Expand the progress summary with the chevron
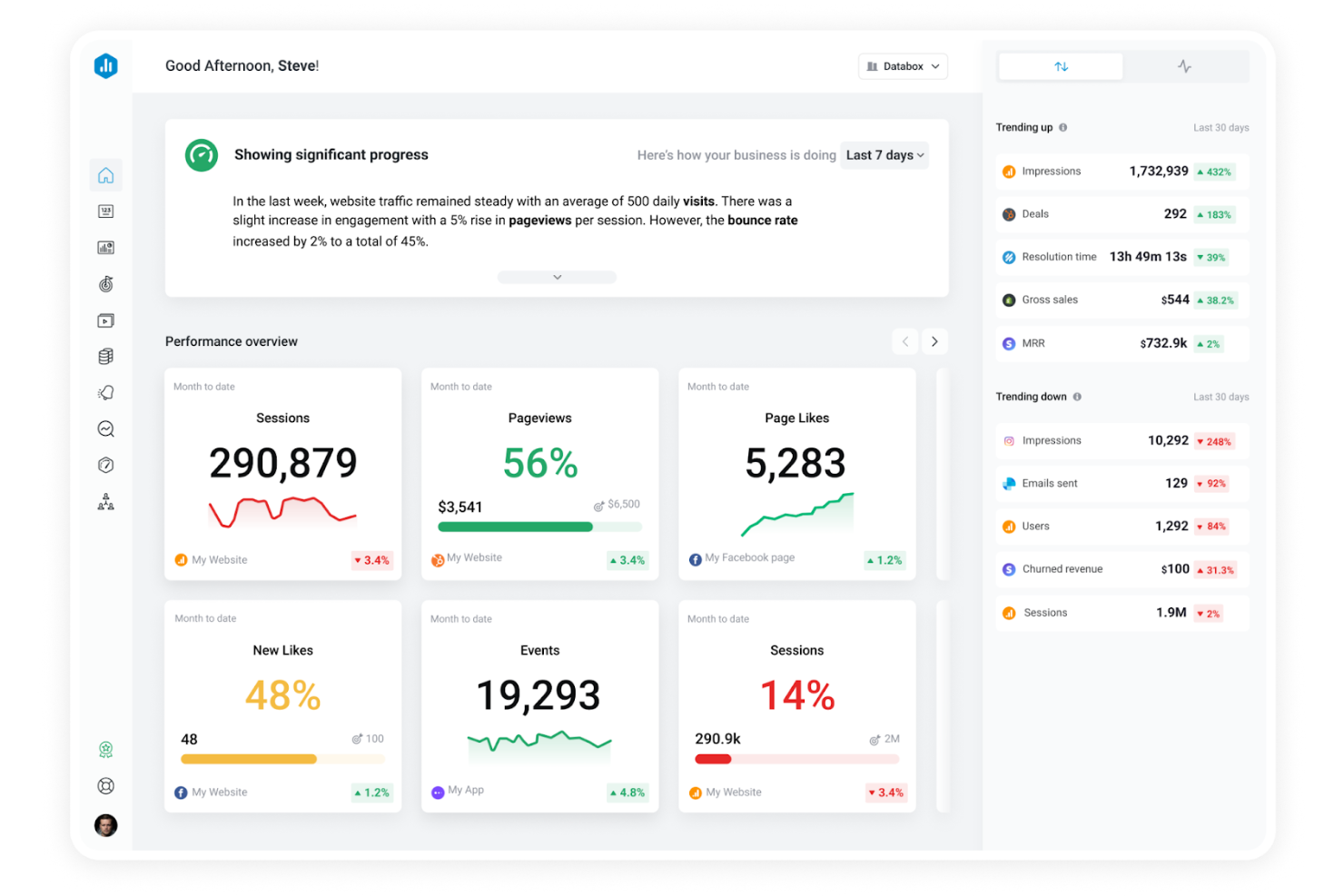Image resolution: width=1344 pixels, height=896 pixels. [557, 276]
